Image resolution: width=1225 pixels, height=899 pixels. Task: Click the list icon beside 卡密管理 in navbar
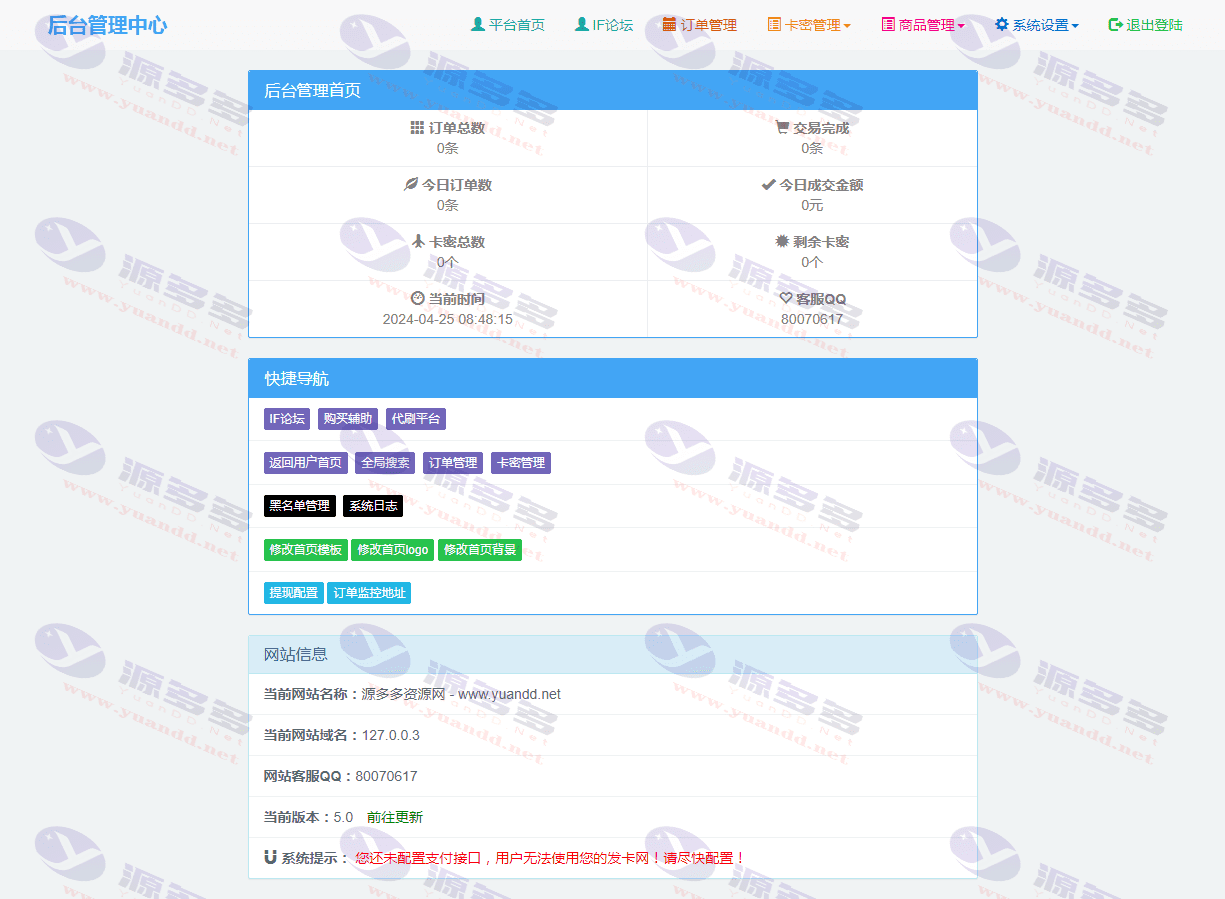click(x=774, y=24)
